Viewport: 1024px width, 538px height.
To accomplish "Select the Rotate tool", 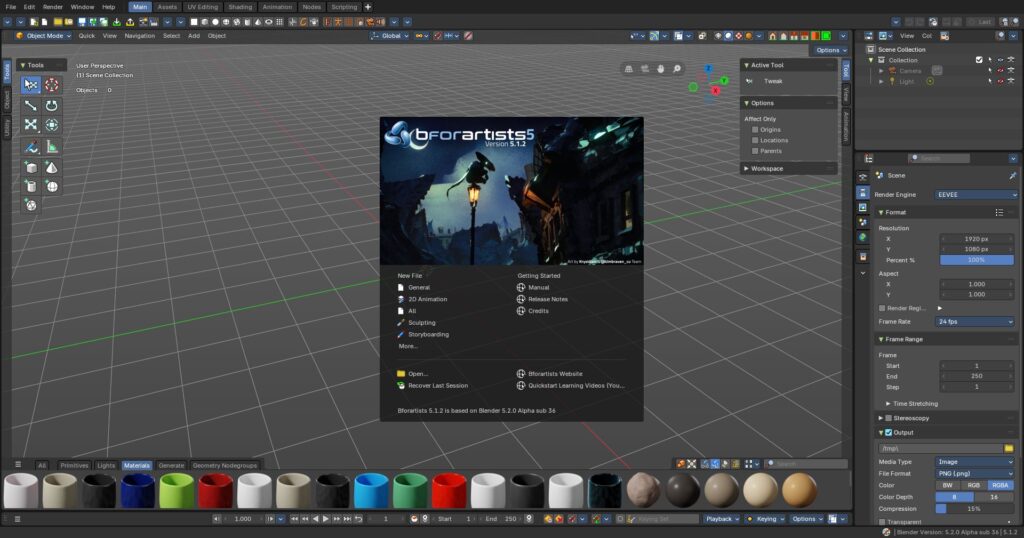I will tap(52, 105).
